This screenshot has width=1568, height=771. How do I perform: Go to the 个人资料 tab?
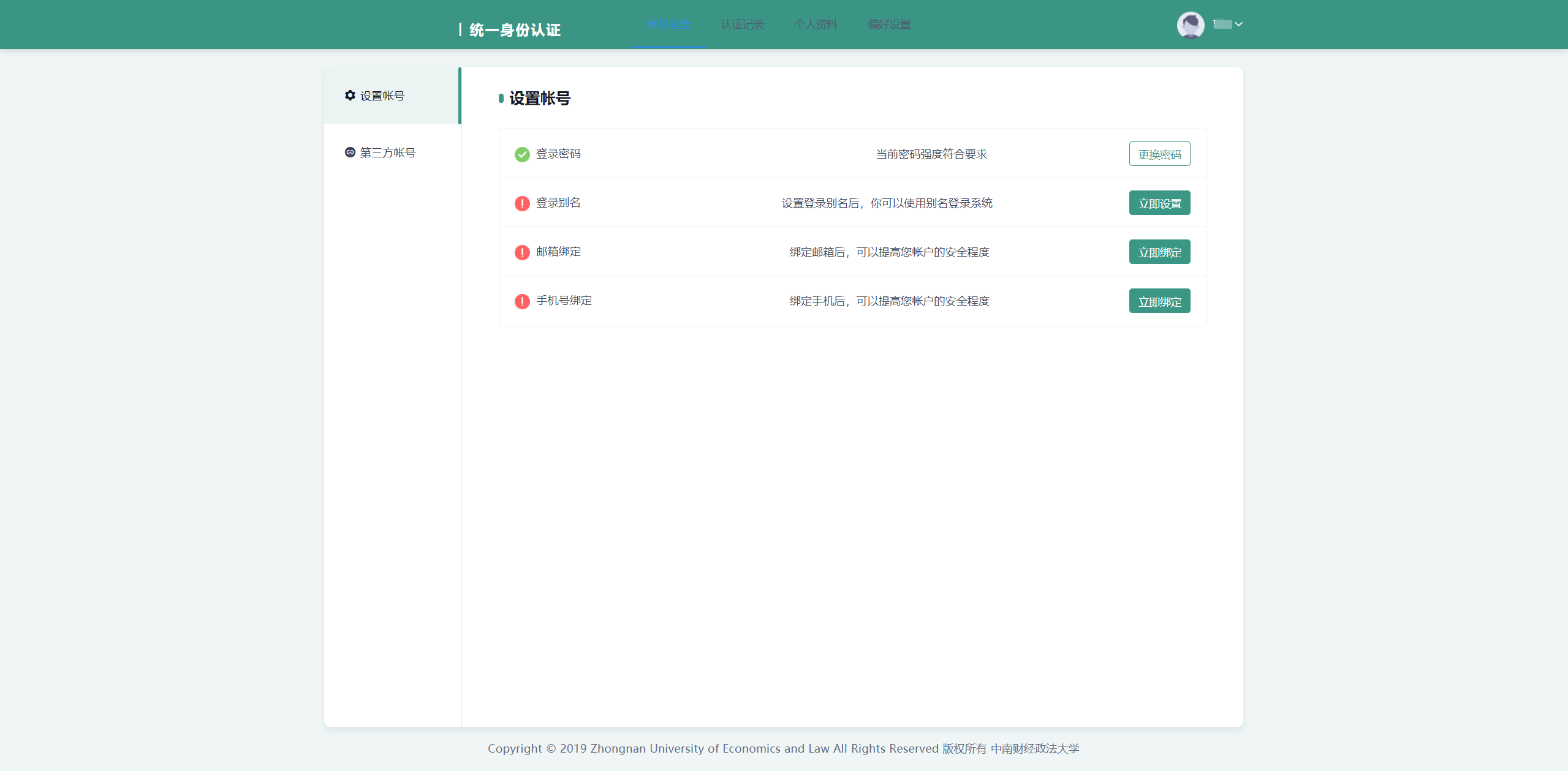(x=816, y=24)
